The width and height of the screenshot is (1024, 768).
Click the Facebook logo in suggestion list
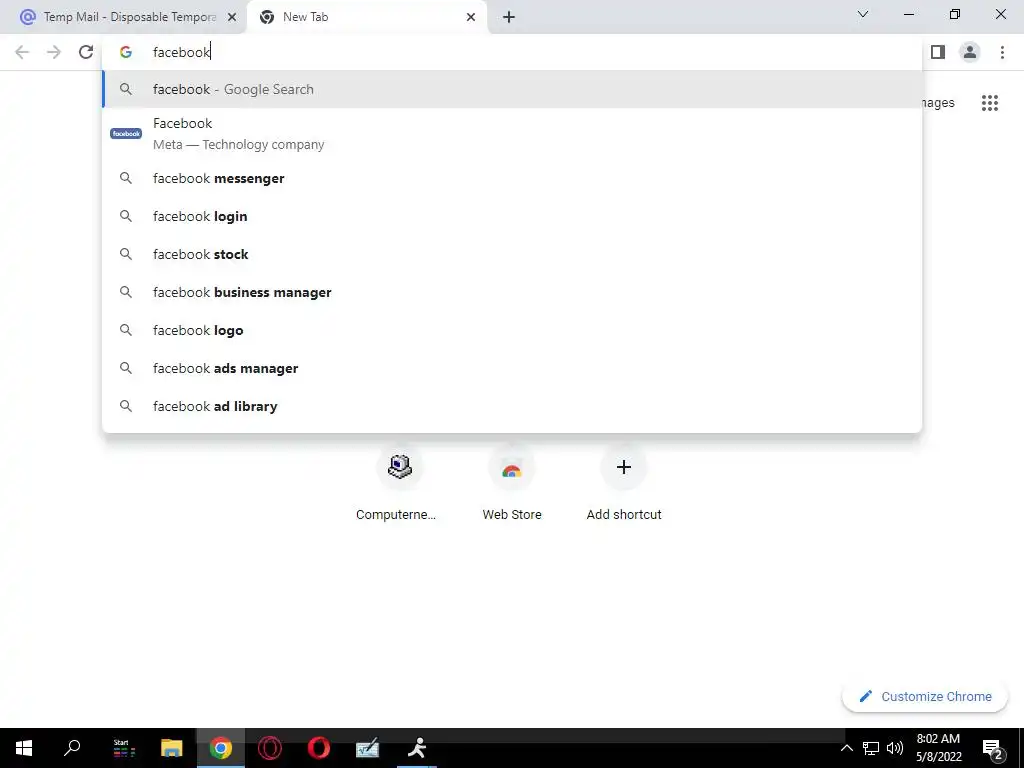click(x=126, y=133)
